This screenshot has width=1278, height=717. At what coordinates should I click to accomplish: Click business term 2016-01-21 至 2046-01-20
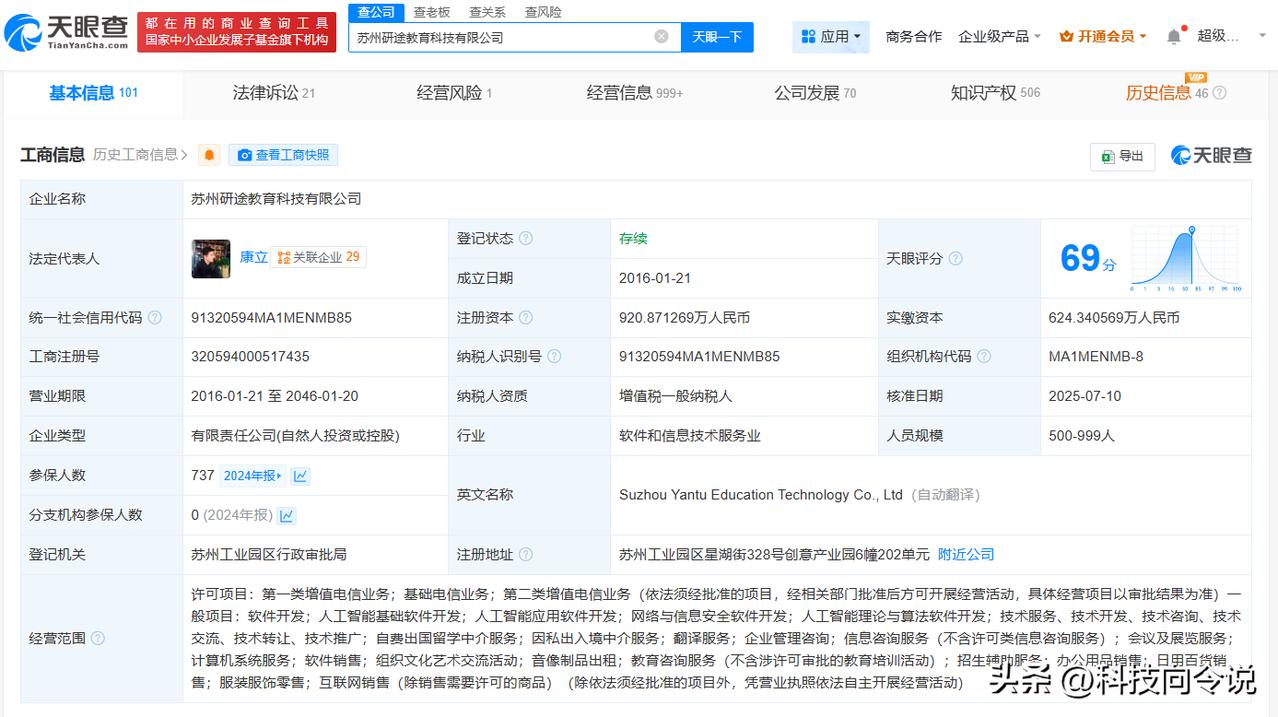click(x=274, y=396)
